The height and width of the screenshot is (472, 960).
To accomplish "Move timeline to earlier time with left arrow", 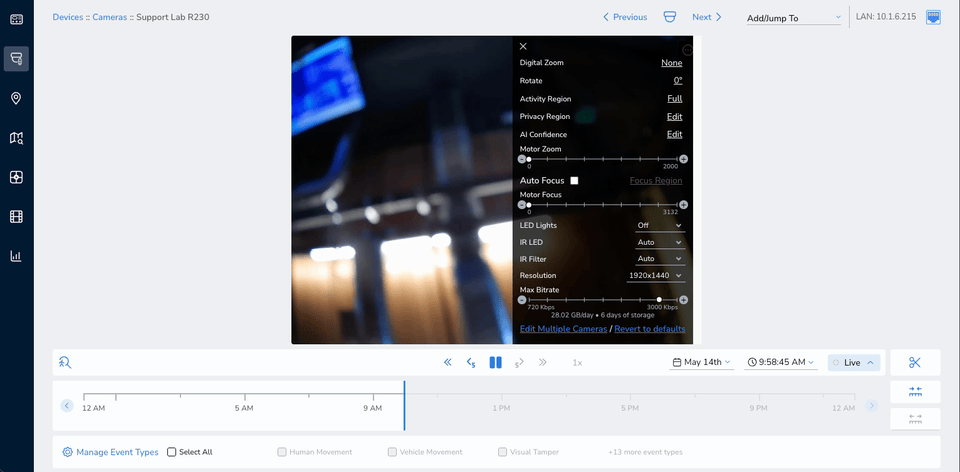I will coord(67,406).
